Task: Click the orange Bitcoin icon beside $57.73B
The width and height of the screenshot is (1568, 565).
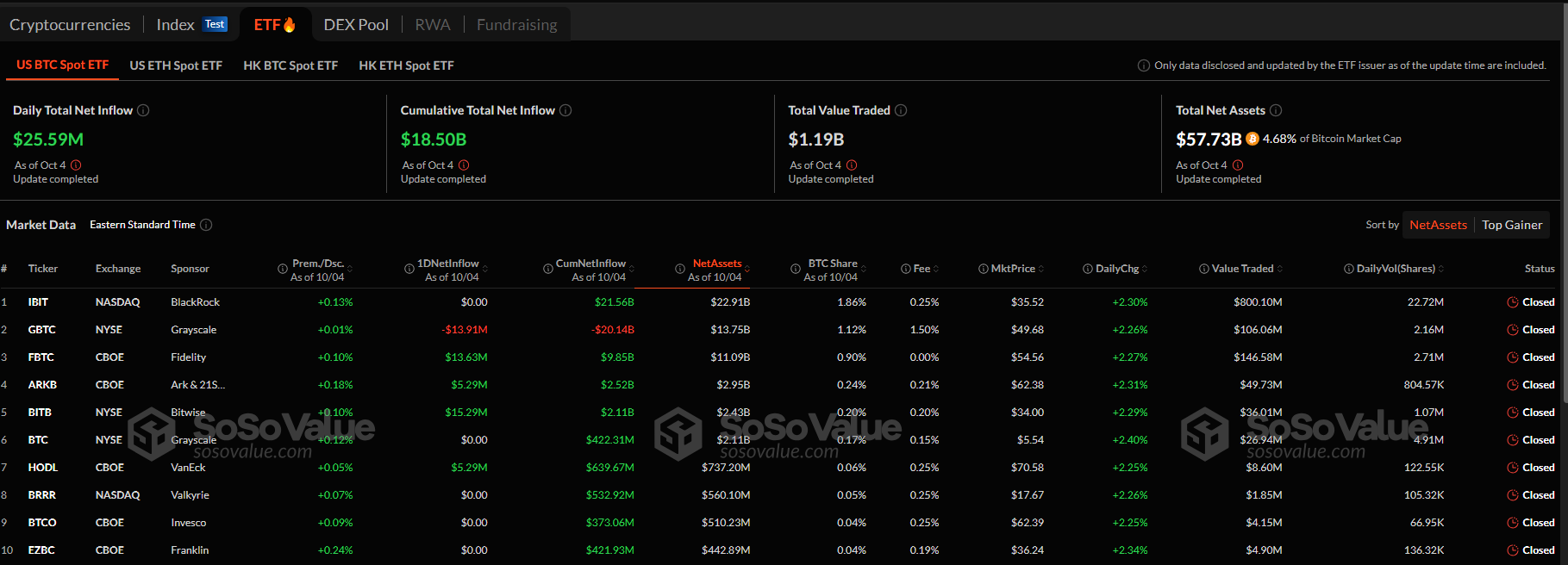Action: tap(1253, 139)
